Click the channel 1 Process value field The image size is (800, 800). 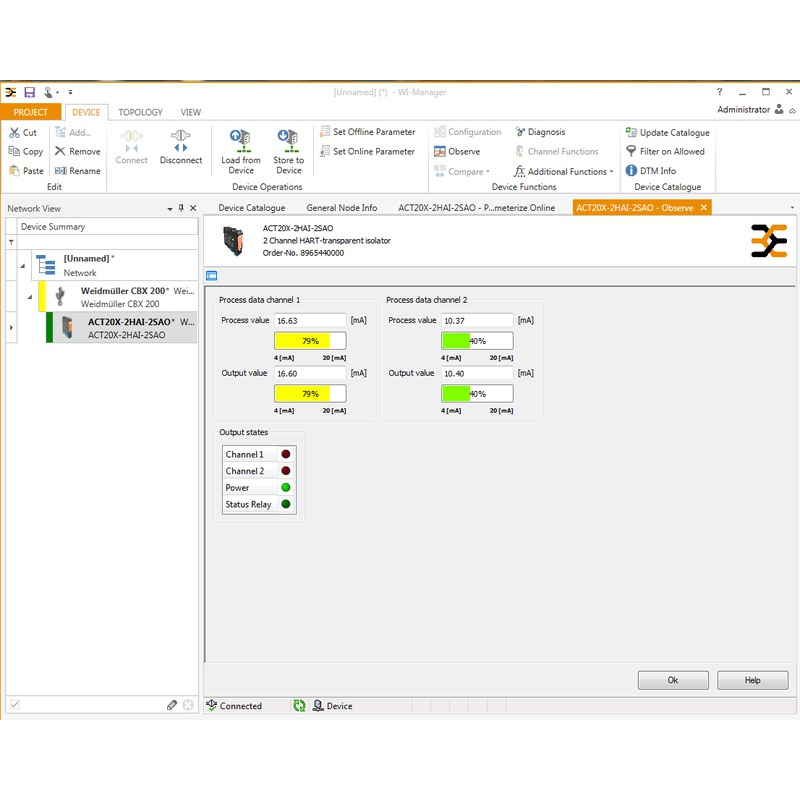coord(310,320)
